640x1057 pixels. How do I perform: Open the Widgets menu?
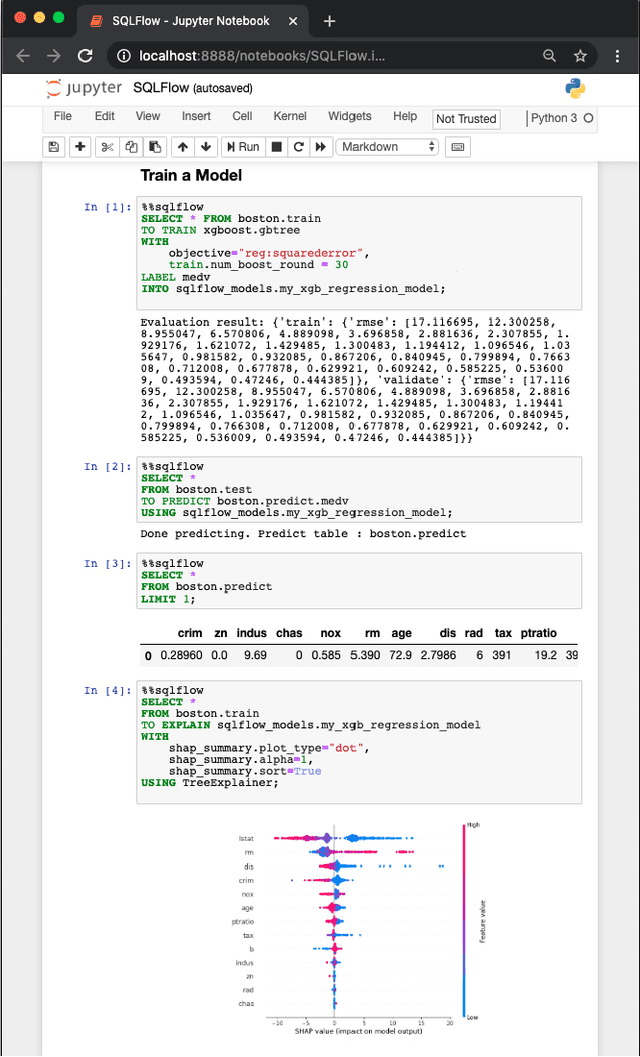pos(349,116)
